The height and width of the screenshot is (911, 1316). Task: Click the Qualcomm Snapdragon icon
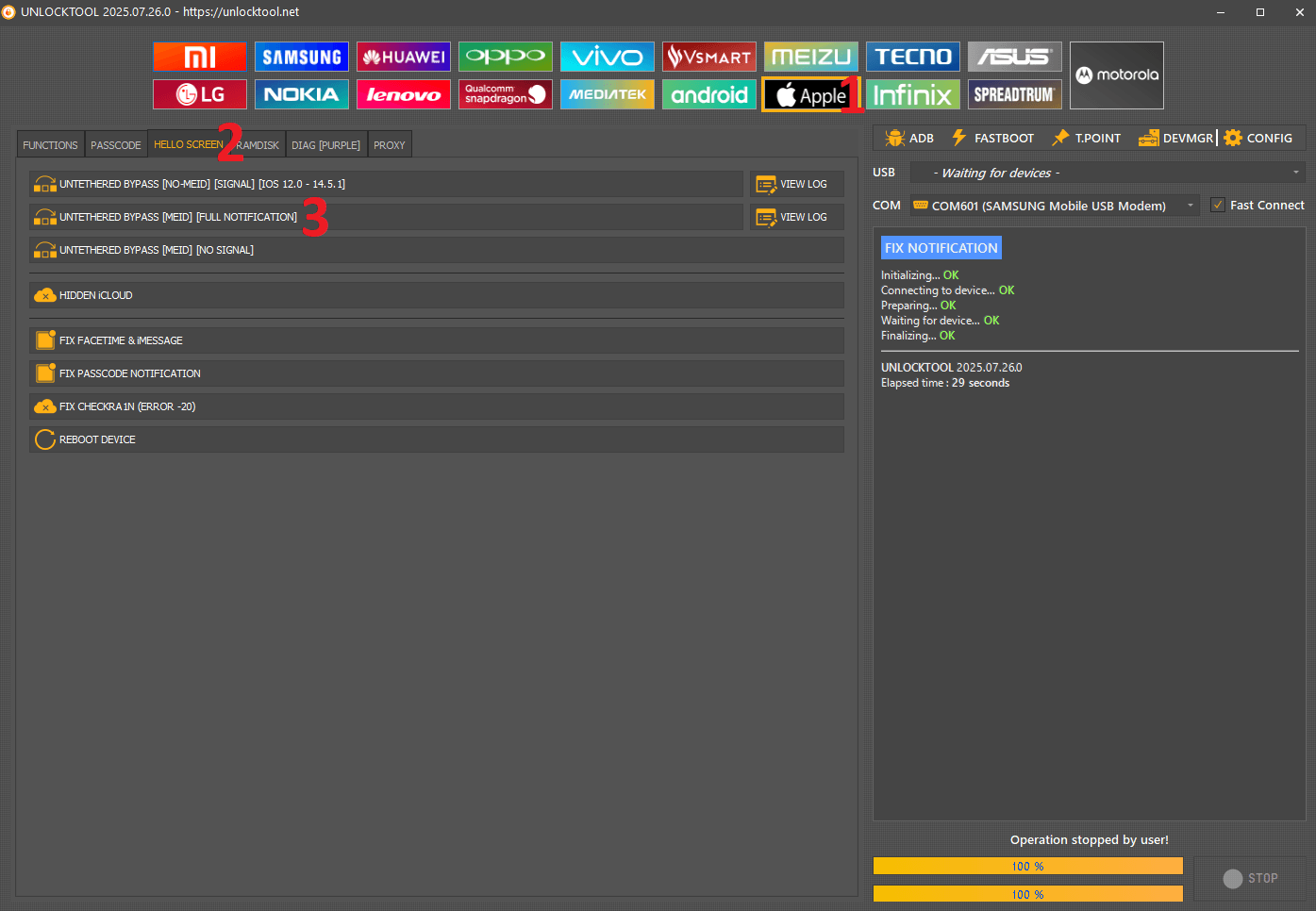(505, 94)
